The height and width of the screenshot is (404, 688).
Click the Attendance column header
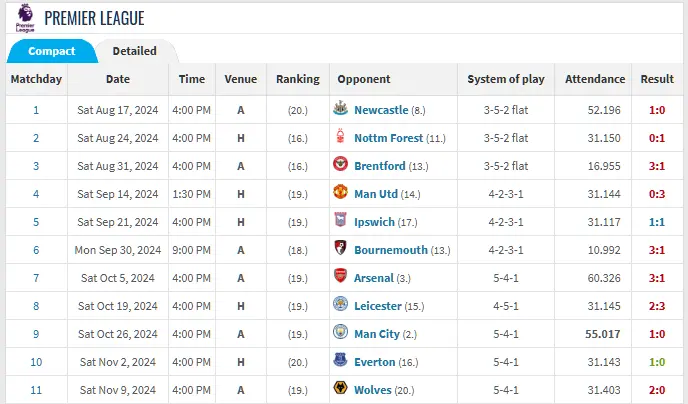click(595, 79)
